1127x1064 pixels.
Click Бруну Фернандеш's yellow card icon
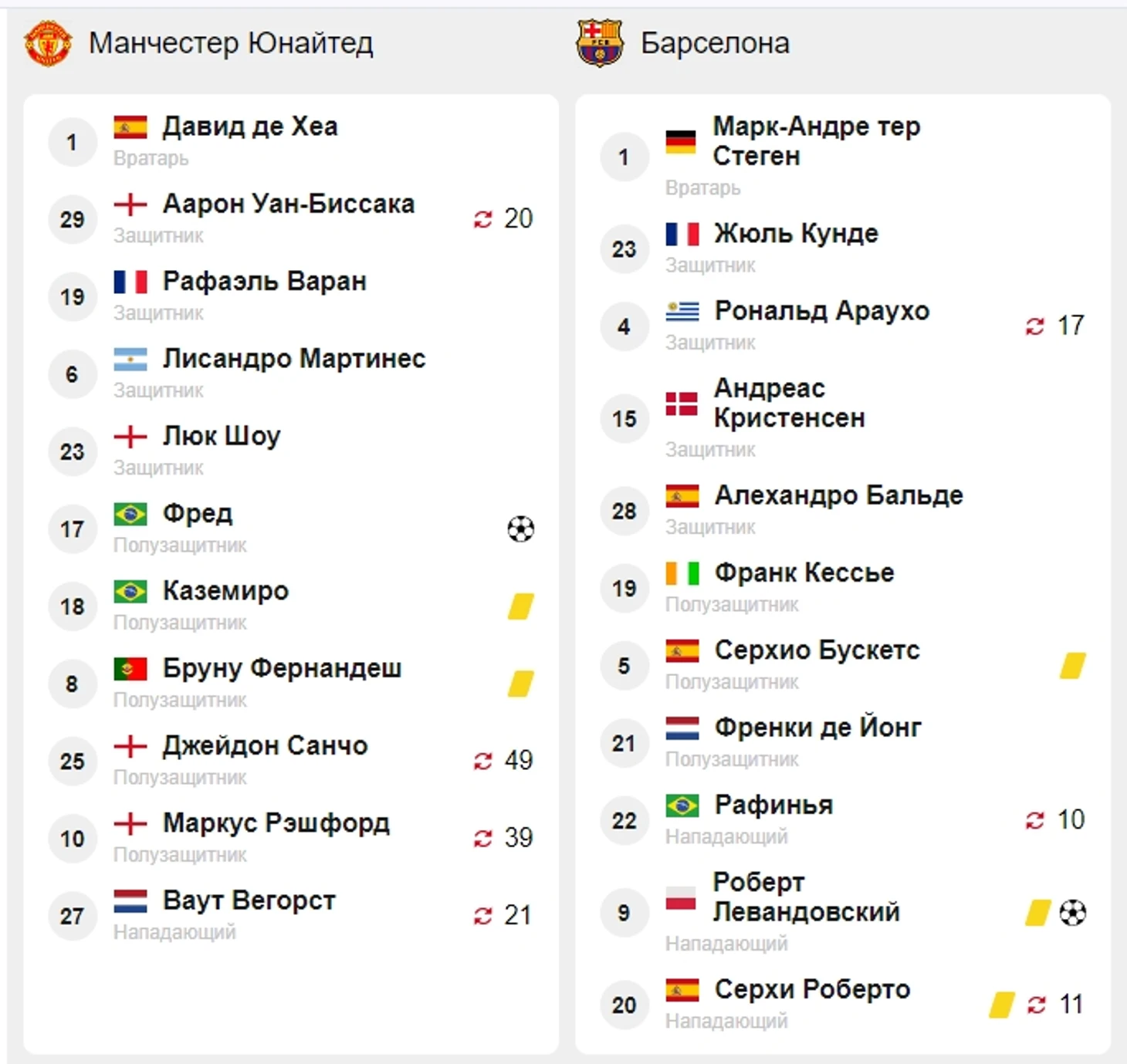[x=521, y=684]
